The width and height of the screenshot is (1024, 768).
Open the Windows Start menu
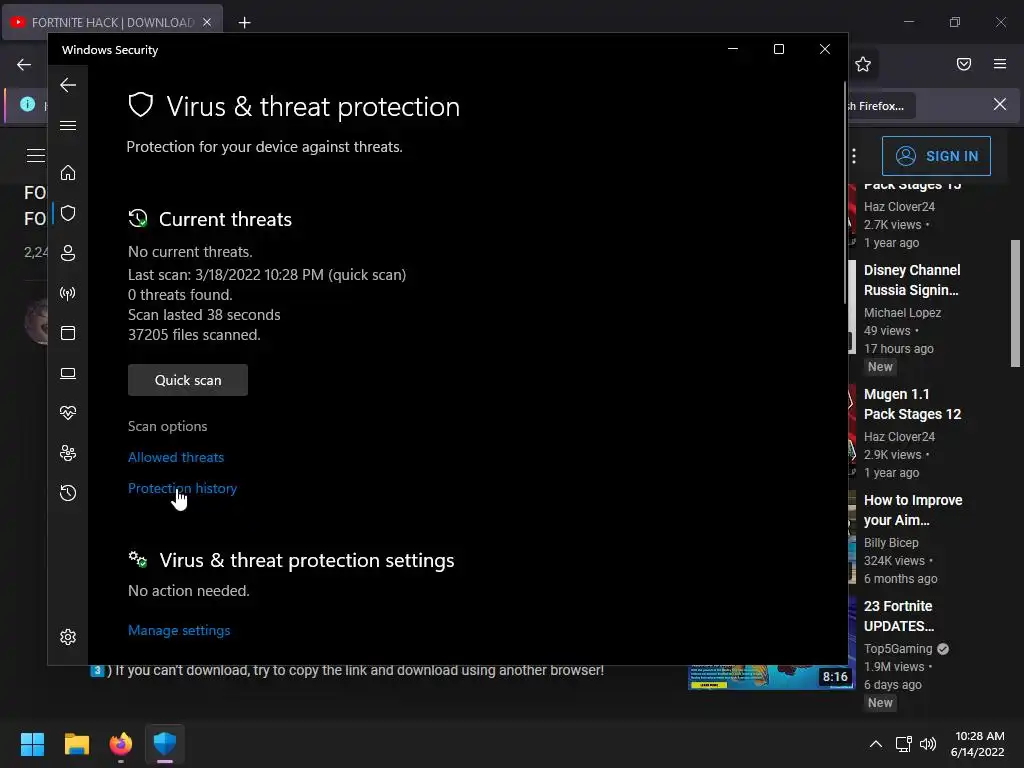point(33,744)
